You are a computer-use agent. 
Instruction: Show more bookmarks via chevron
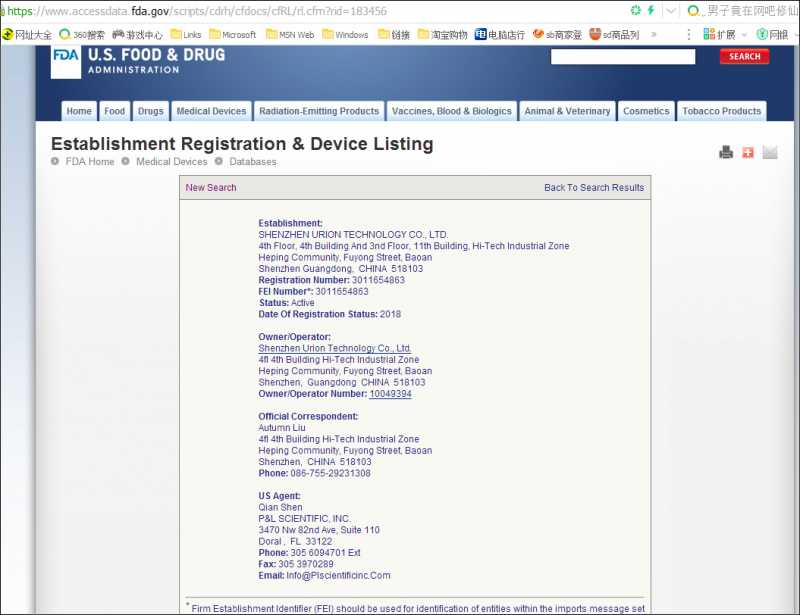[x=654, y=35]
